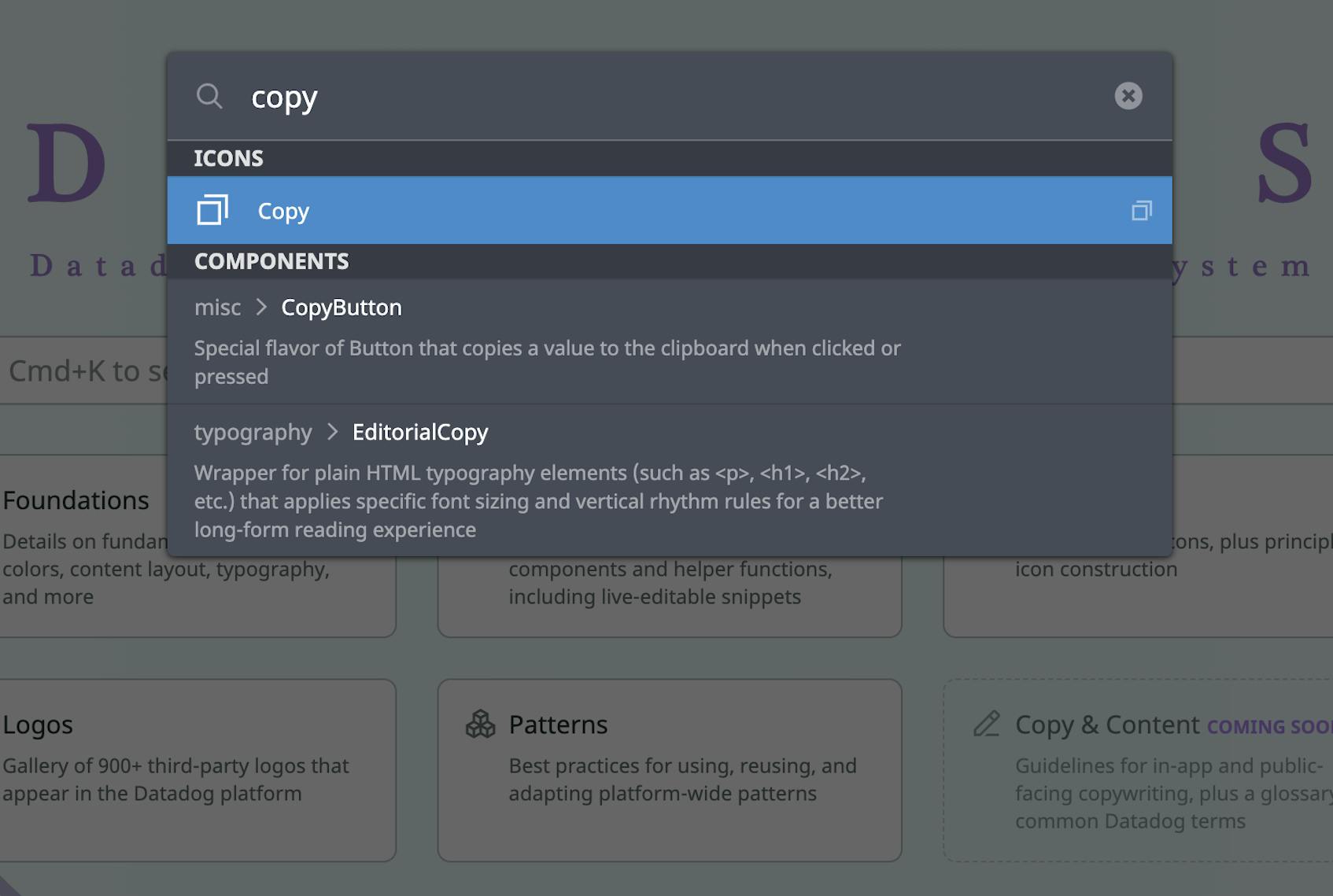Screen dimensions: 1333x896
Task: Expand the chevron after misc breadcrumb
Action: 260,308
